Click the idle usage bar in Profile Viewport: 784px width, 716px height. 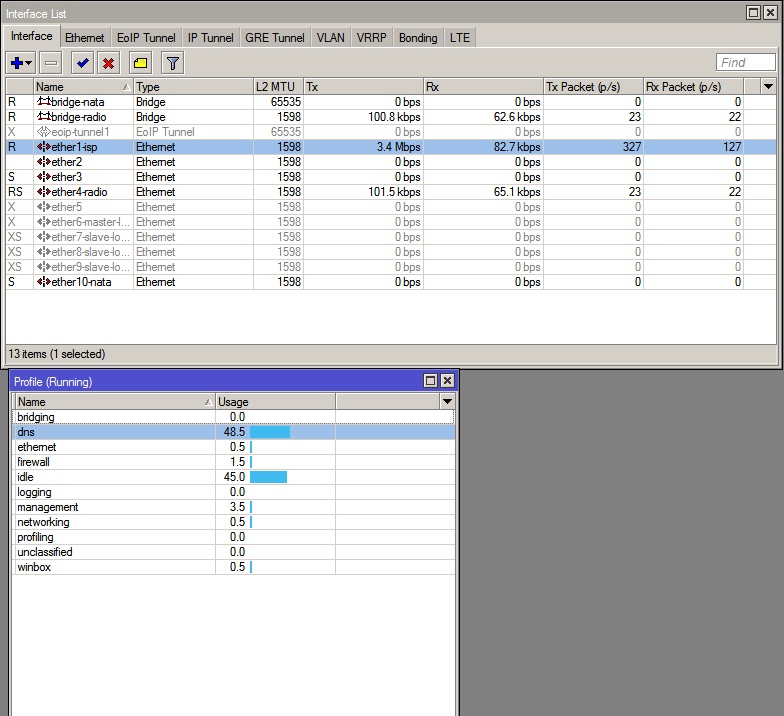(268, 477)
